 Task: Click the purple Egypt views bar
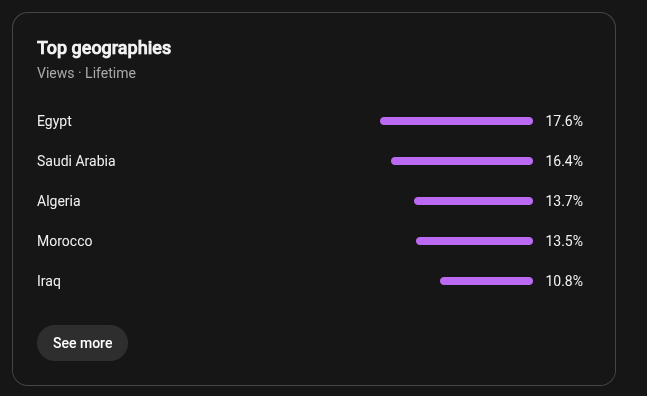(x=456, y=121)
